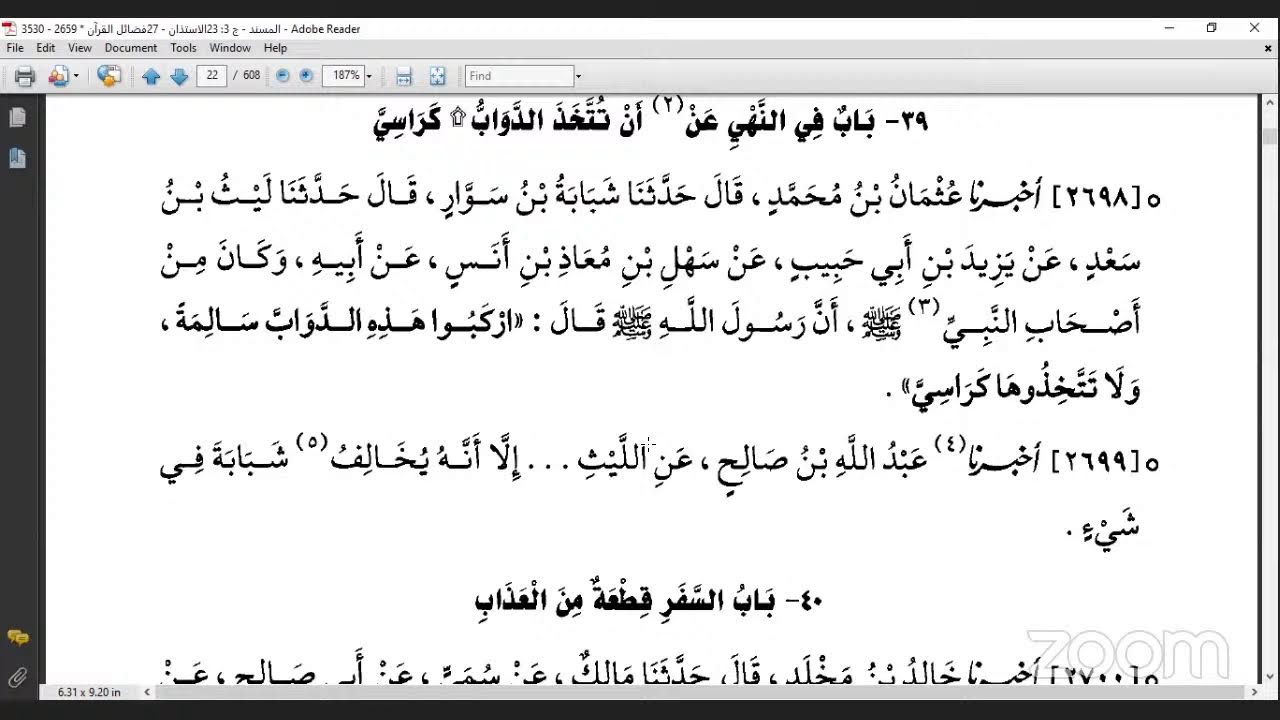Expand the collaborate dropdown arrow

click(x=76, y=76)
